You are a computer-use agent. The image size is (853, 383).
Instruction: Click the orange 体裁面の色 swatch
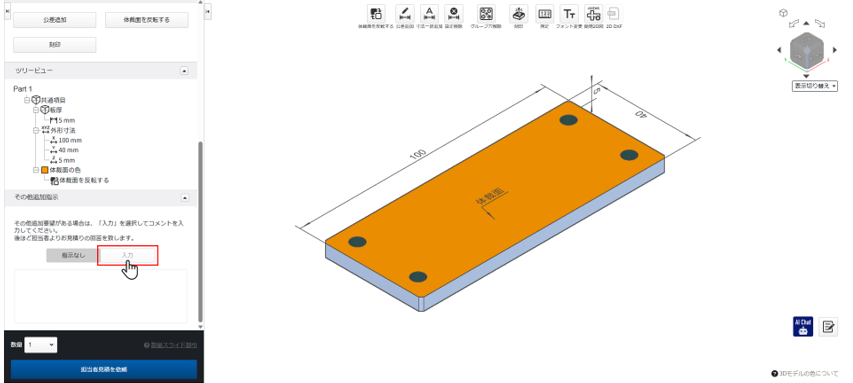(45, 170)
